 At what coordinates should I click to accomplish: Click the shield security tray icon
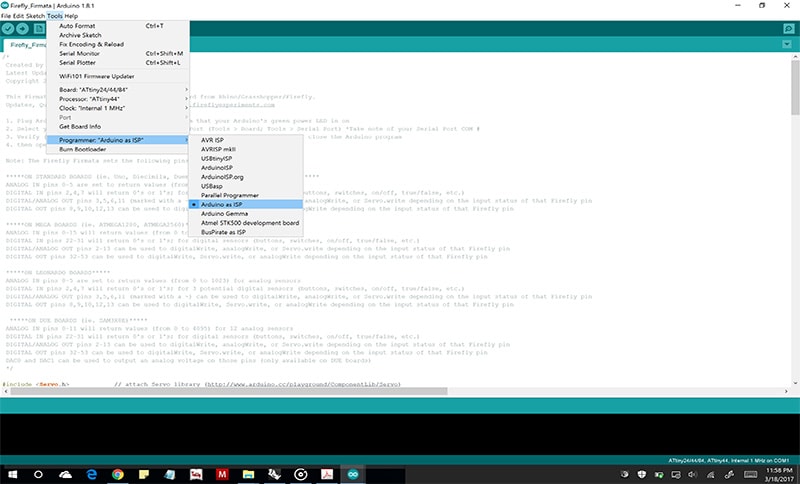pyautogui.click(x=642, y=475)
